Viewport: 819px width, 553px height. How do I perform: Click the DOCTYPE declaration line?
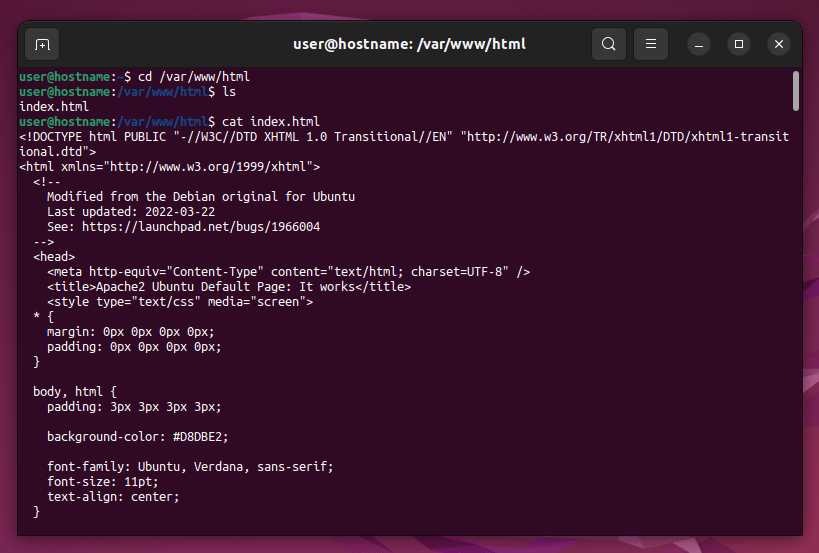pos(404,137)
